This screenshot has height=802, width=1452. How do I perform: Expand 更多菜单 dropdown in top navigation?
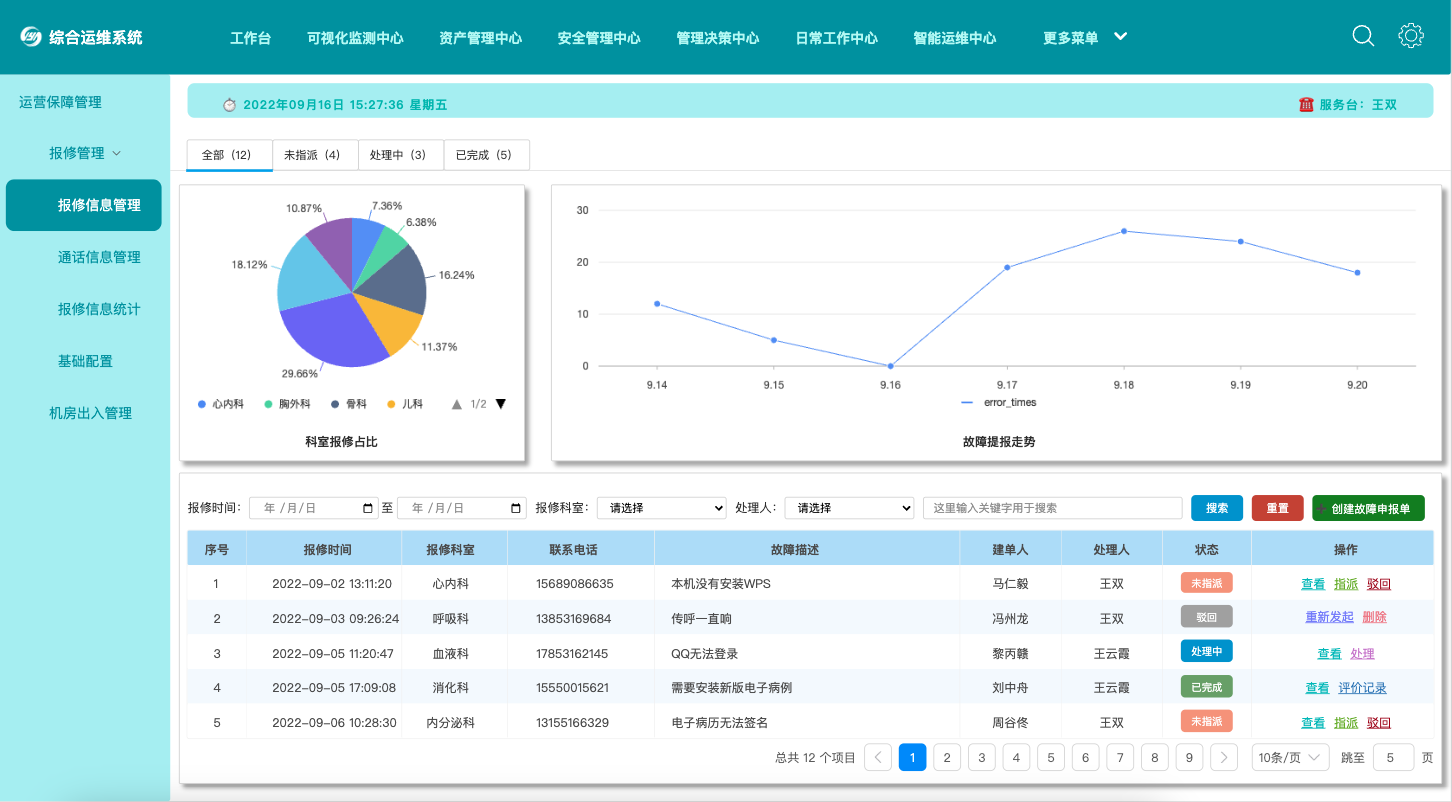click(1085, 38)
